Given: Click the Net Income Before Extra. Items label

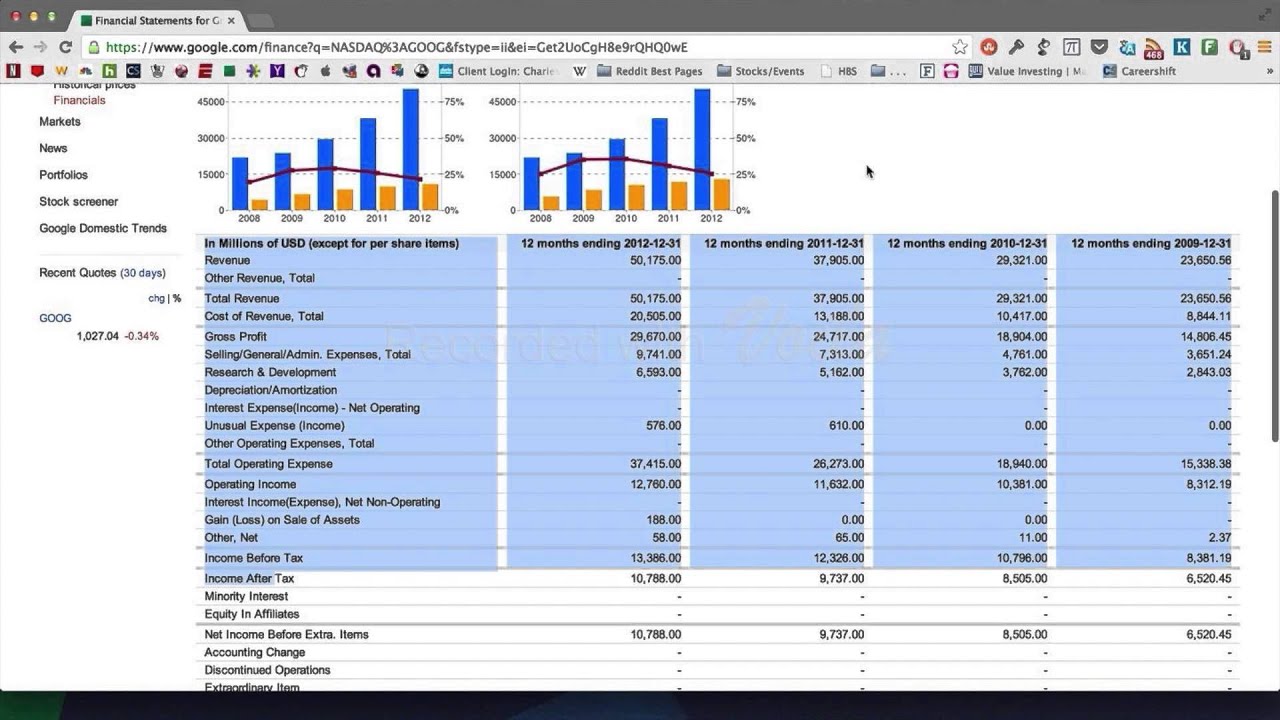Looking at the screenshot, I should coord(287,634).
